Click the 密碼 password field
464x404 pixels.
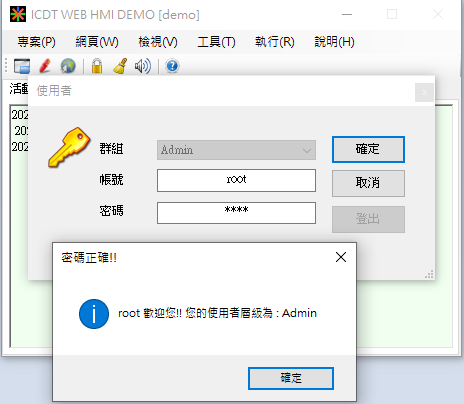point(236,213)
